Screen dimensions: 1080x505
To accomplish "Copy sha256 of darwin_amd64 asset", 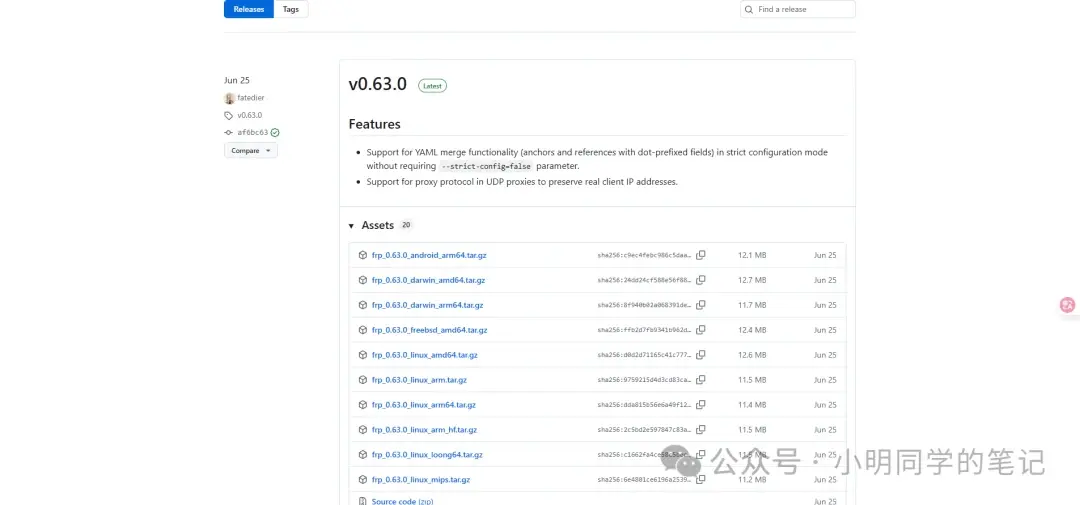I will [700, 280].
